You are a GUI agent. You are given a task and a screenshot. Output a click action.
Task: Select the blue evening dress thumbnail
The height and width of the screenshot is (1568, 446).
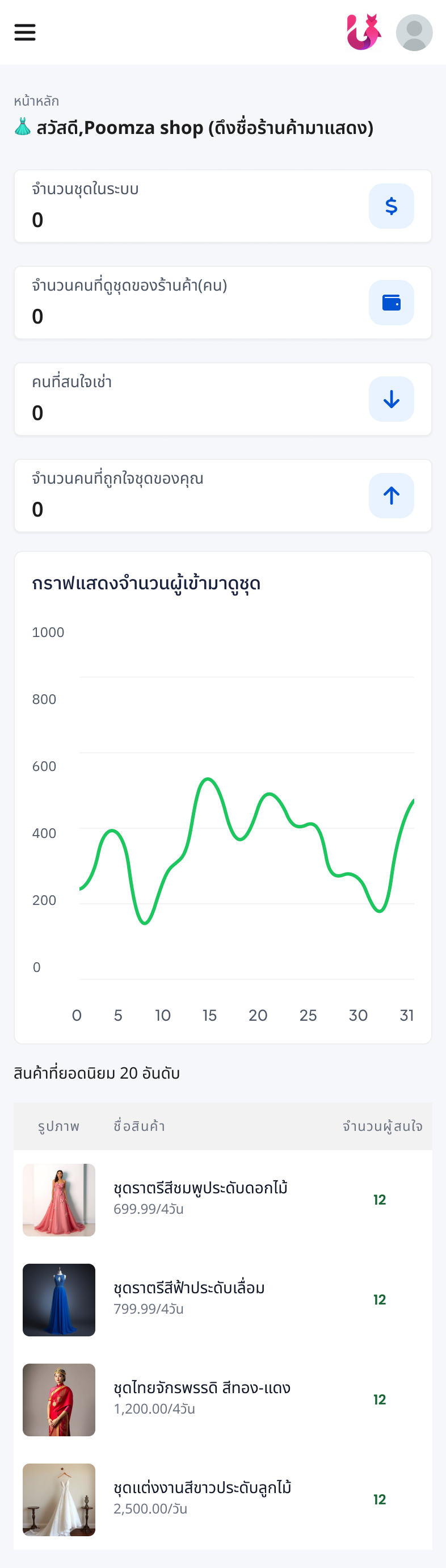tap(59, 1299)
